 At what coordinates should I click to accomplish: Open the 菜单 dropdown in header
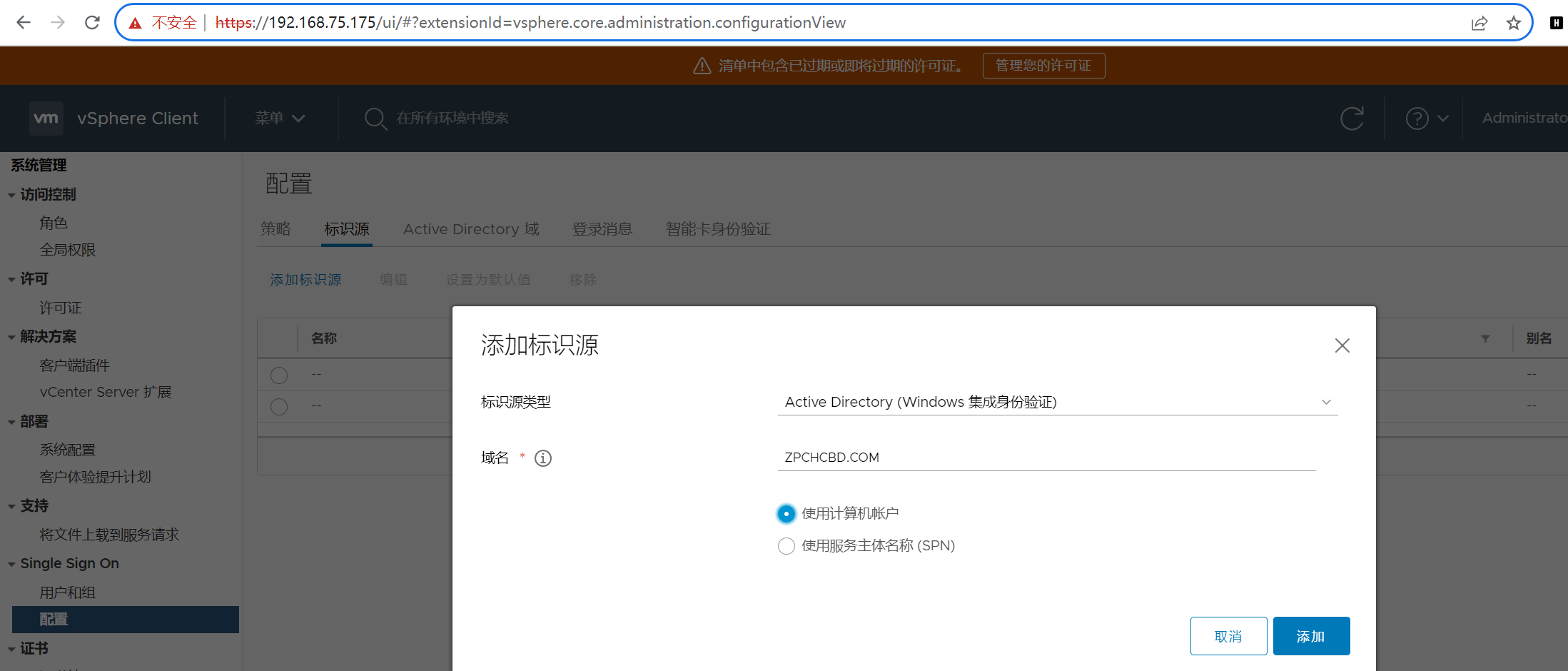(280, 118)
